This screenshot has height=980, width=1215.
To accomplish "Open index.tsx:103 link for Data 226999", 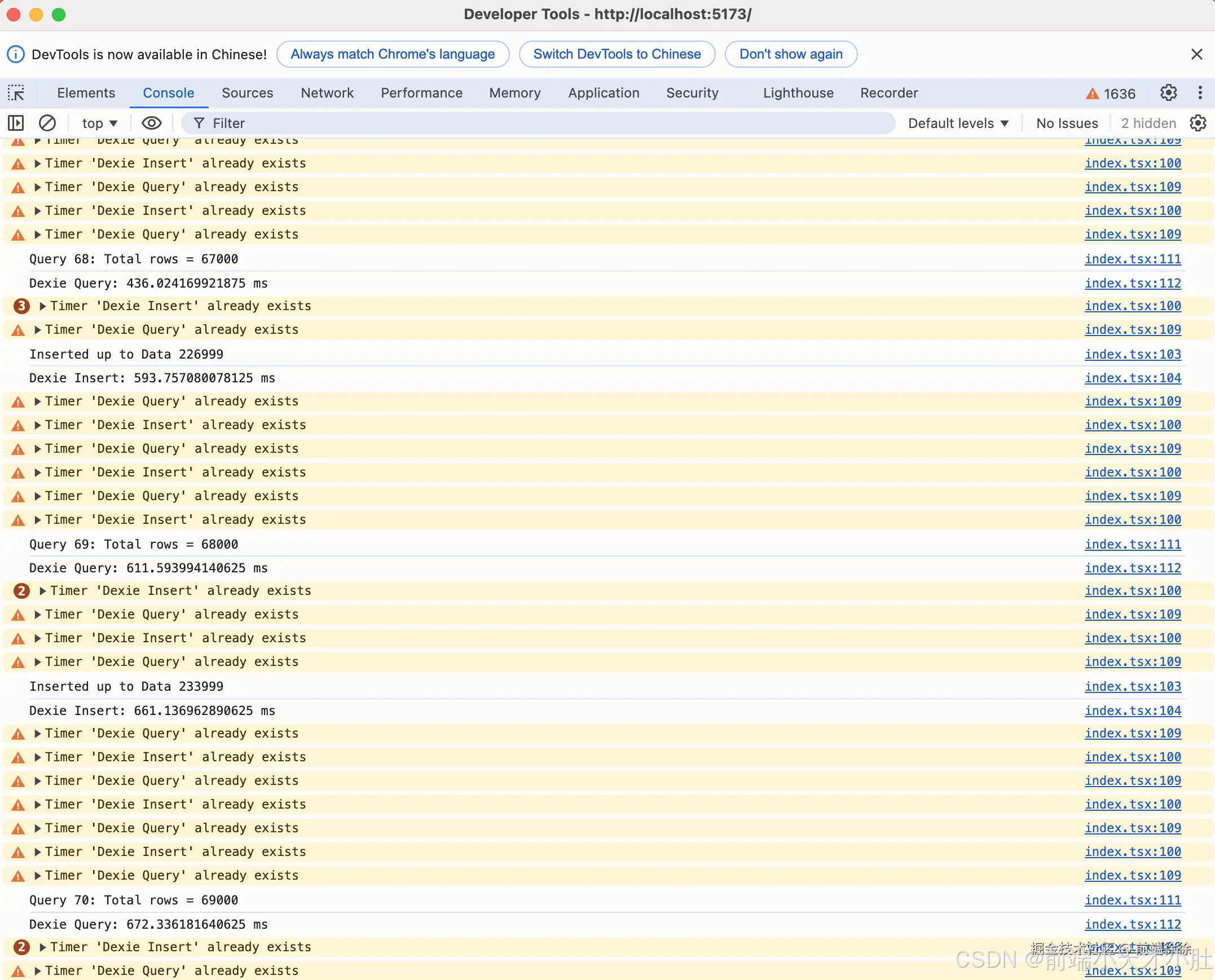I will [x=1133, y=355].
